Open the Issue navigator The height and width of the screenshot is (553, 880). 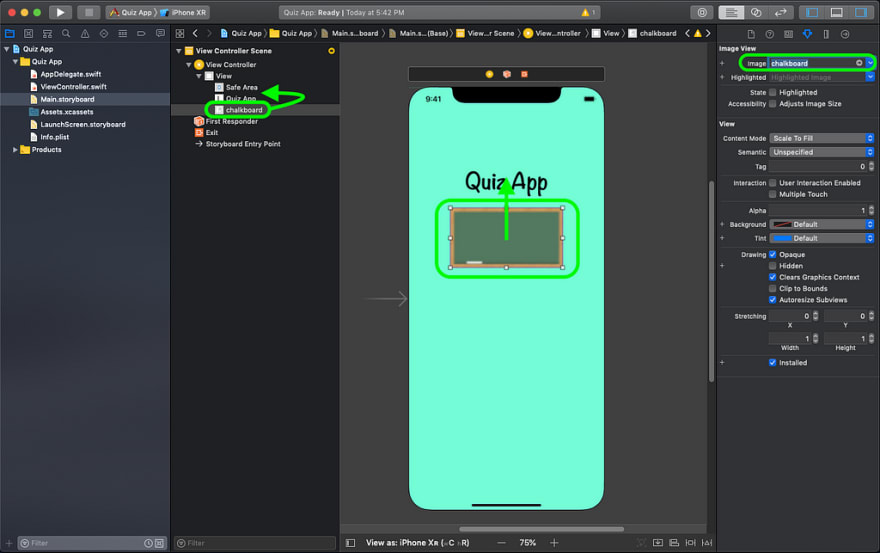(x=85, y=34)
